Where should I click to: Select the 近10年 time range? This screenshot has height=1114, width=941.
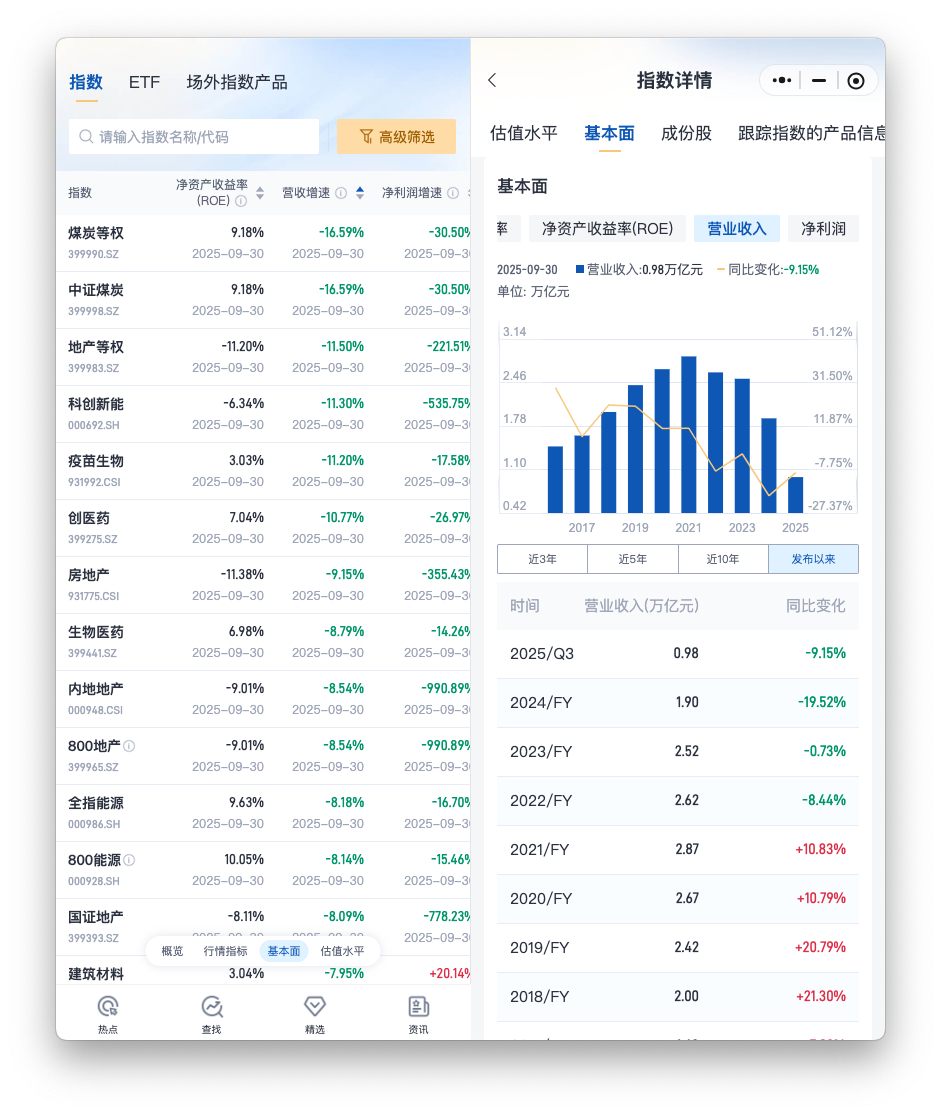click(x=723, y=559)
